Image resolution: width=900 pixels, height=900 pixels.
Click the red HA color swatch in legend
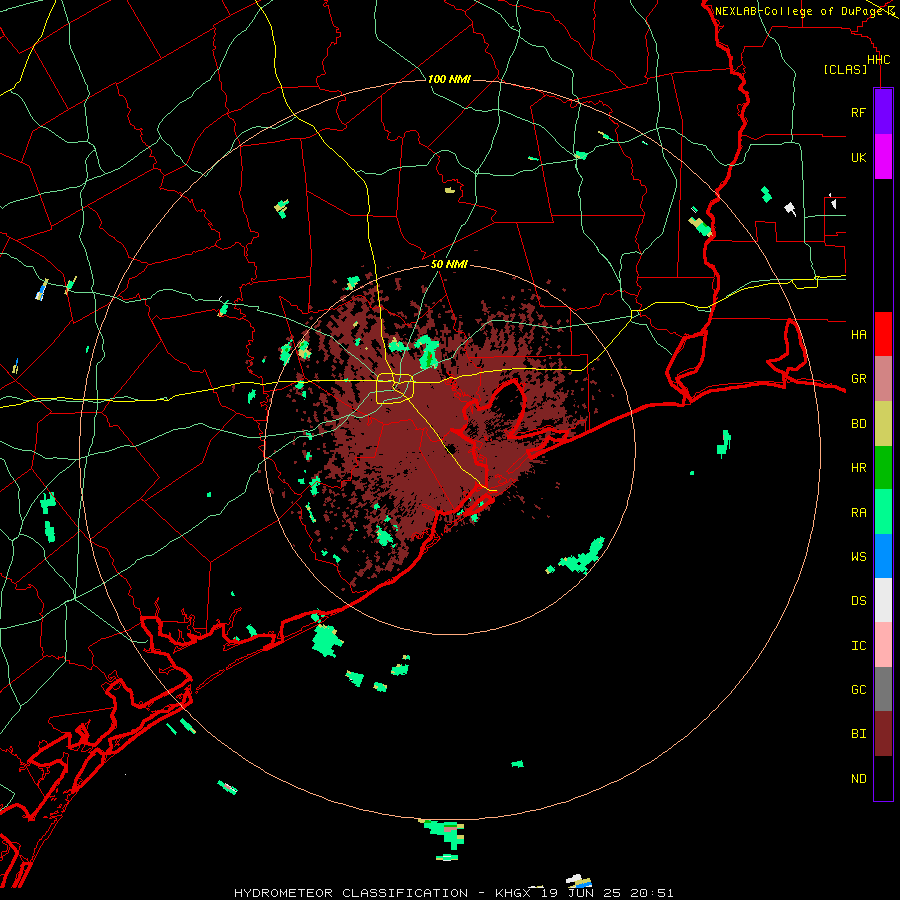[883, 334]
